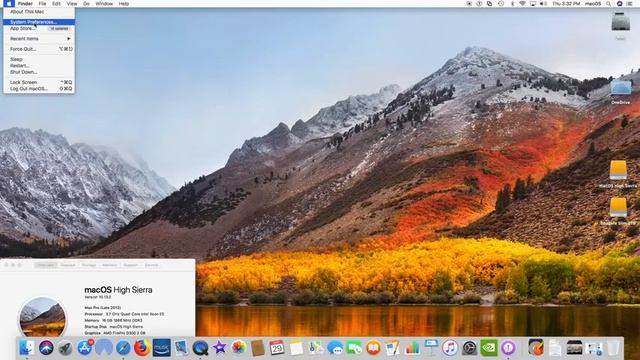Screen dimensions: 640x360
Task: Launch FaceTime from the Dock
Action: [x=354, y=348]
